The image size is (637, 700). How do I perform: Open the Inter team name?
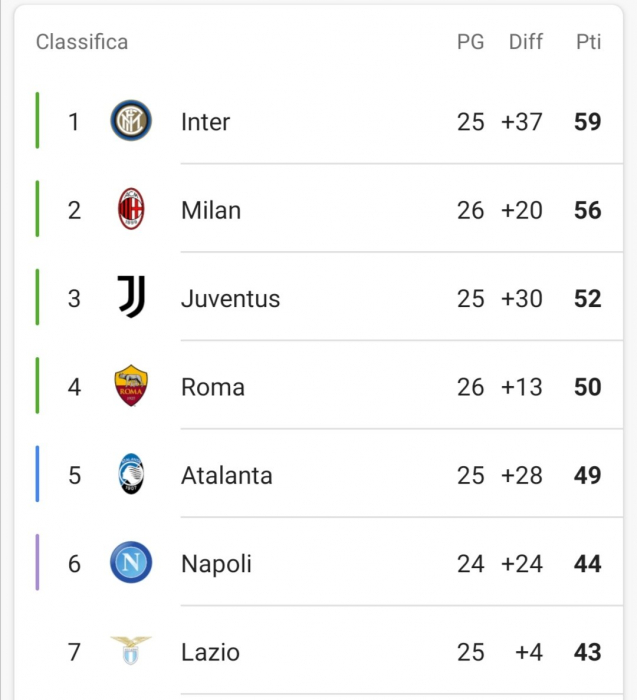[205, 122]
